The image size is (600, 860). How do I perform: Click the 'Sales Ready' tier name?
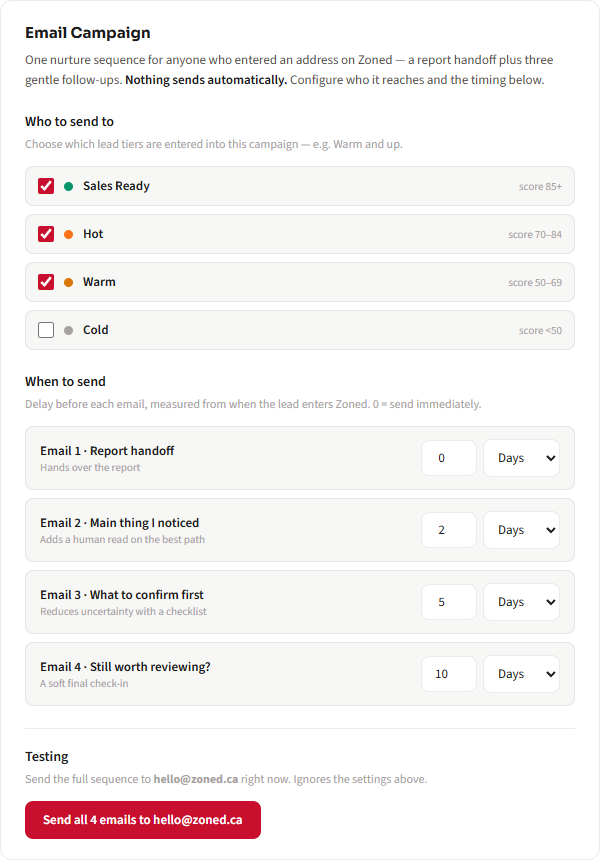click(x=116, y=186)
